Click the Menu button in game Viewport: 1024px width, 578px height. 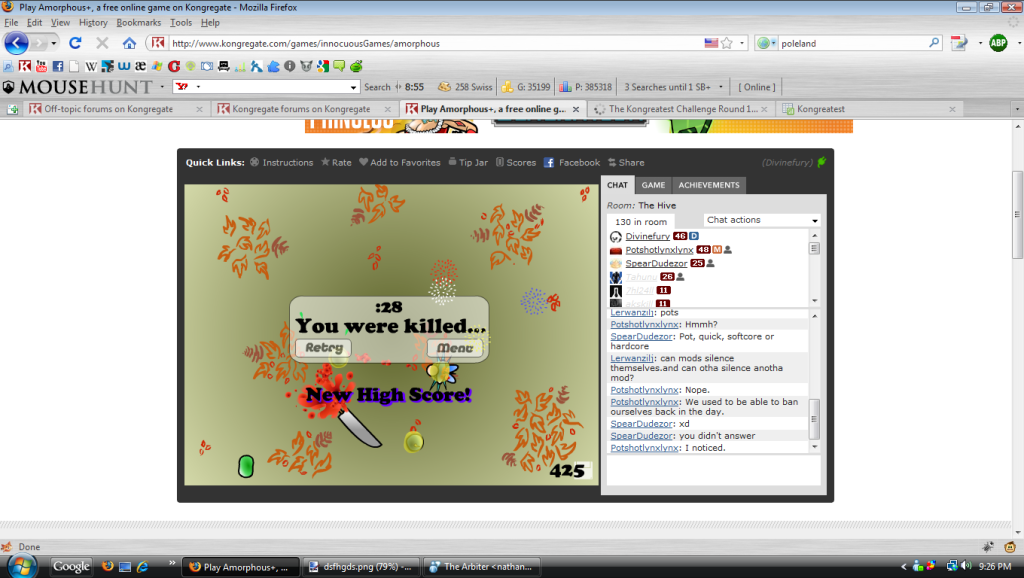455,348
